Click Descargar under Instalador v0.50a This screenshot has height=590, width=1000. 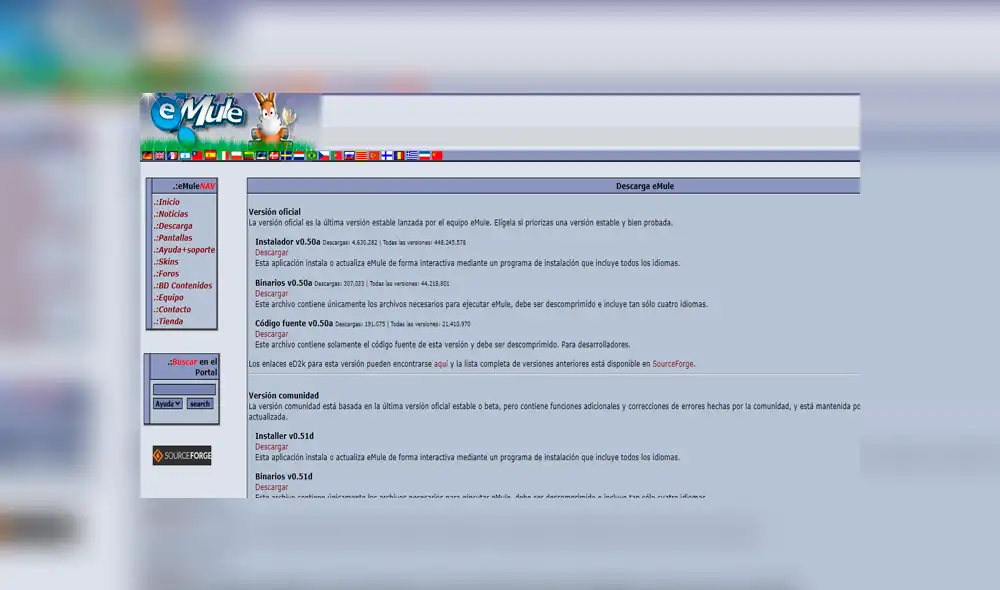click(271, 253)
